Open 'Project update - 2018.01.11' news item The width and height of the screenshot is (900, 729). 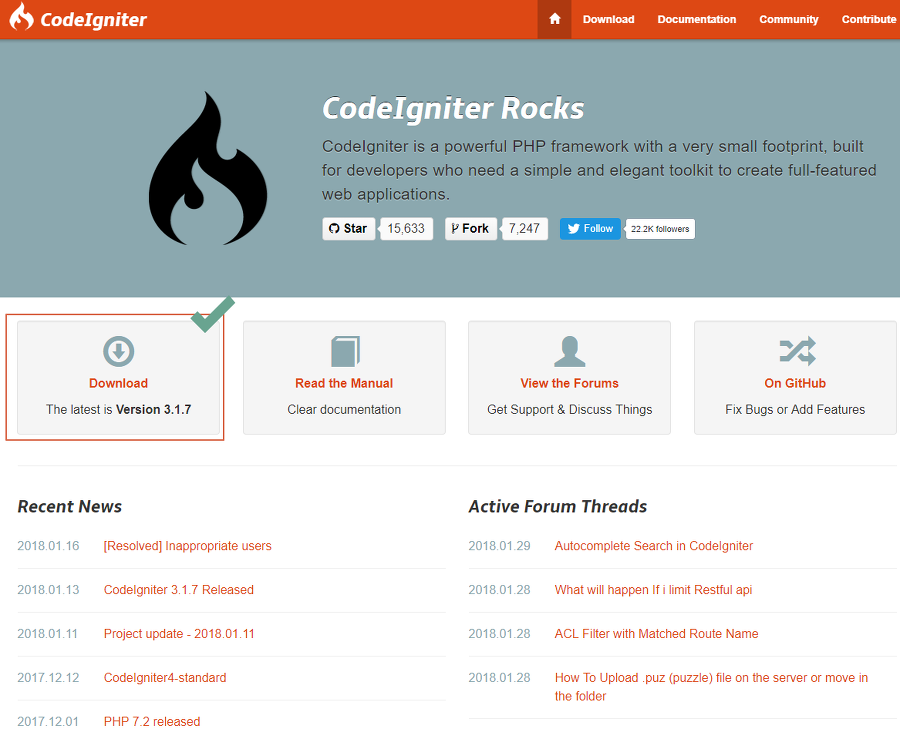pos(179,634)
